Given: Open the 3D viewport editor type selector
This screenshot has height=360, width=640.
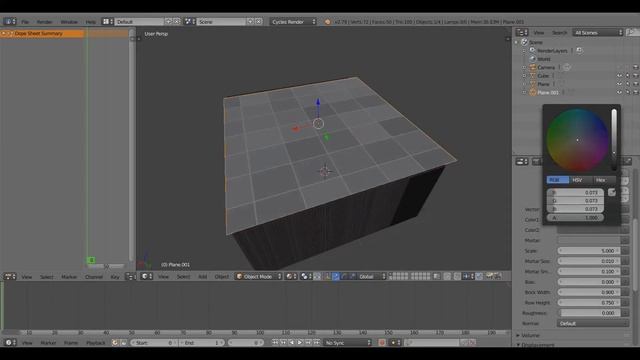Looking at the screenshot, I should pyautogui.click(x=147, y=276).
